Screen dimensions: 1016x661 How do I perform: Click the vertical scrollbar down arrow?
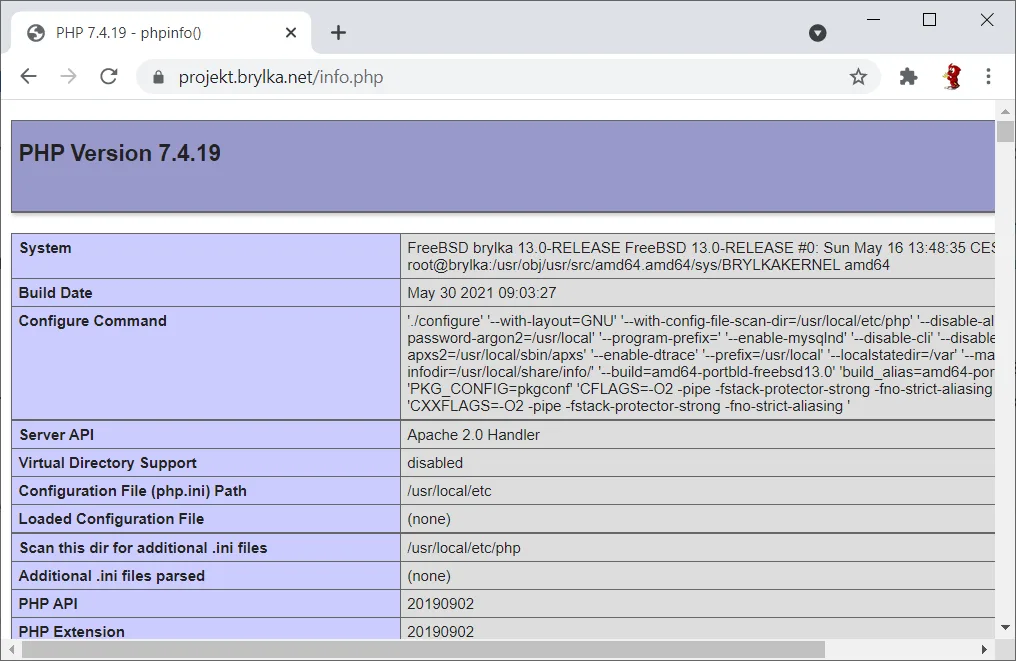click(x=1005, y=627)
